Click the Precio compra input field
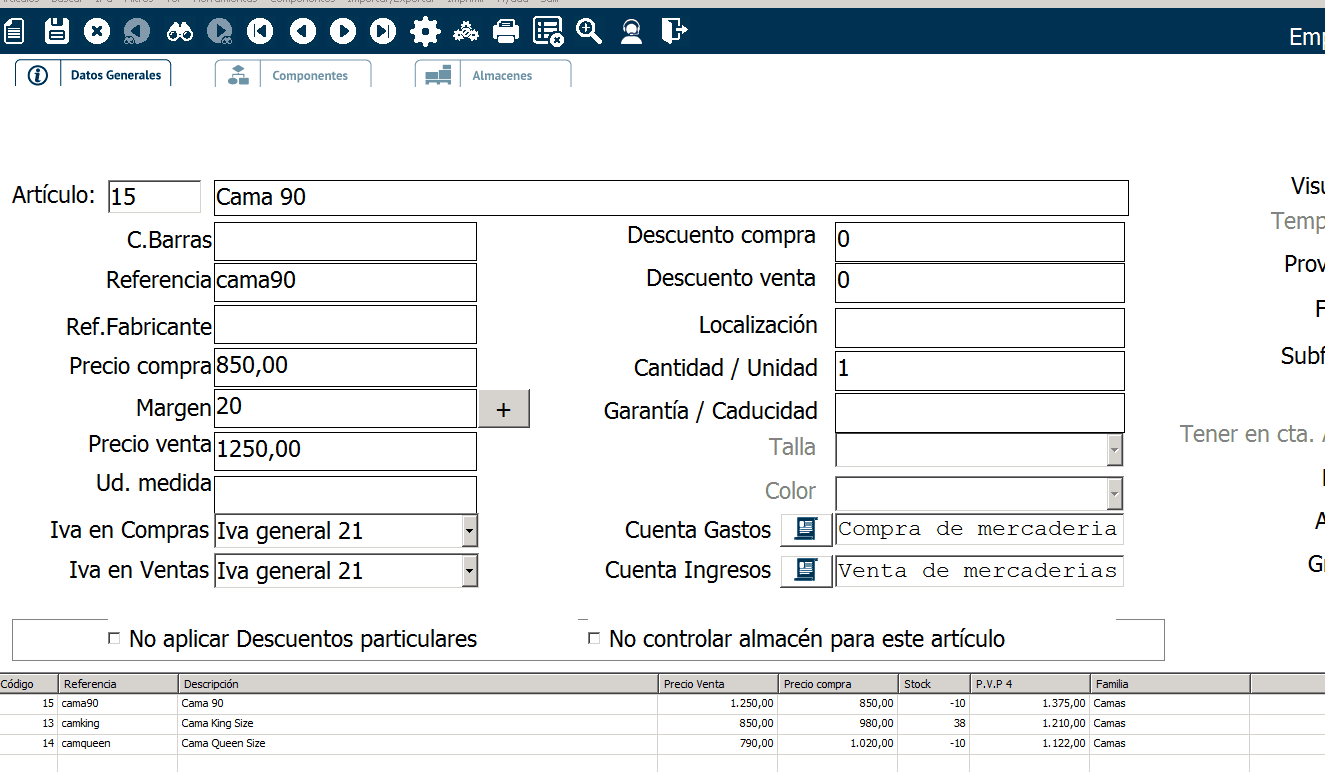This screenshot has height=772, width=1325. (345, 367)
